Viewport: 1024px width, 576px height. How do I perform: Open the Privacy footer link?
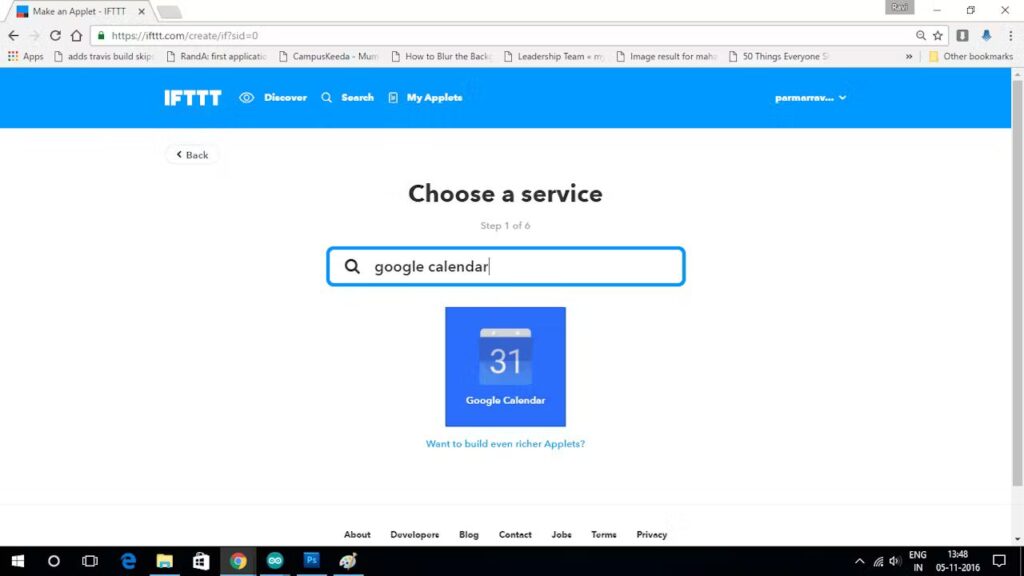pyautogui.click(x=652, y=534)
